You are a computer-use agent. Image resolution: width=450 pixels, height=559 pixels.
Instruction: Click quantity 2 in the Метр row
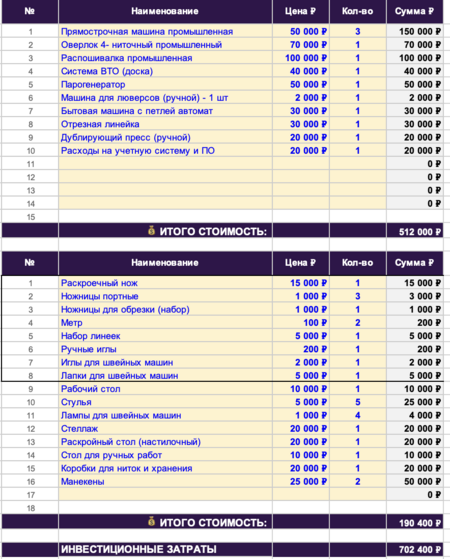coord(358,322)
